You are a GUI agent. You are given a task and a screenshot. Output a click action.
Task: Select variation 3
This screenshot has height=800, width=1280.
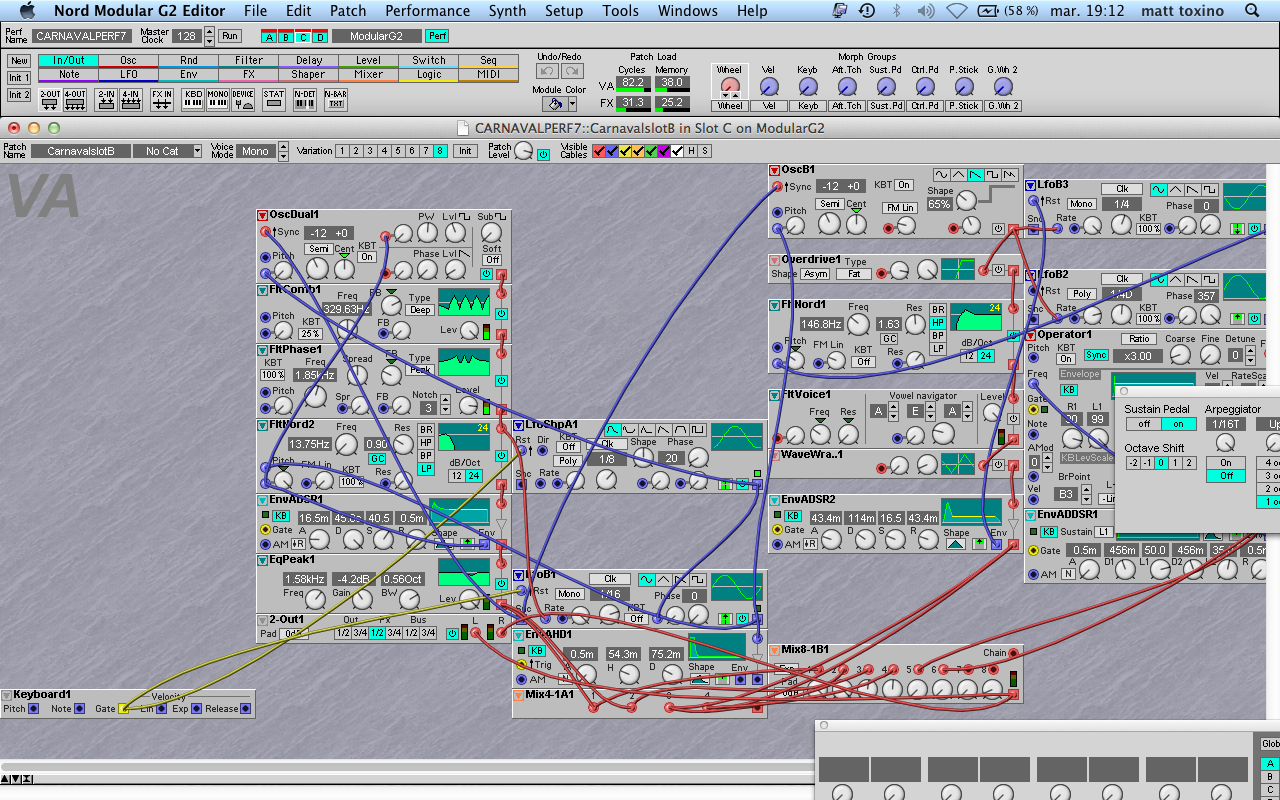point(370,151)
